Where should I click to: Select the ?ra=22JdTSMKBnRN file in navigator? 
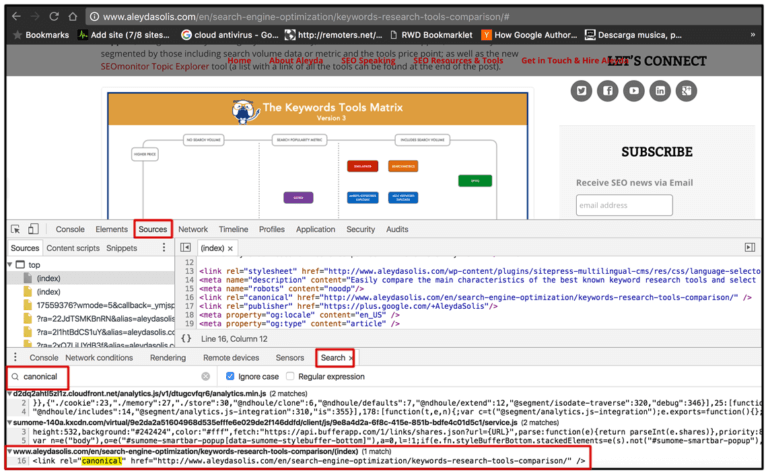tap(99, 318)
